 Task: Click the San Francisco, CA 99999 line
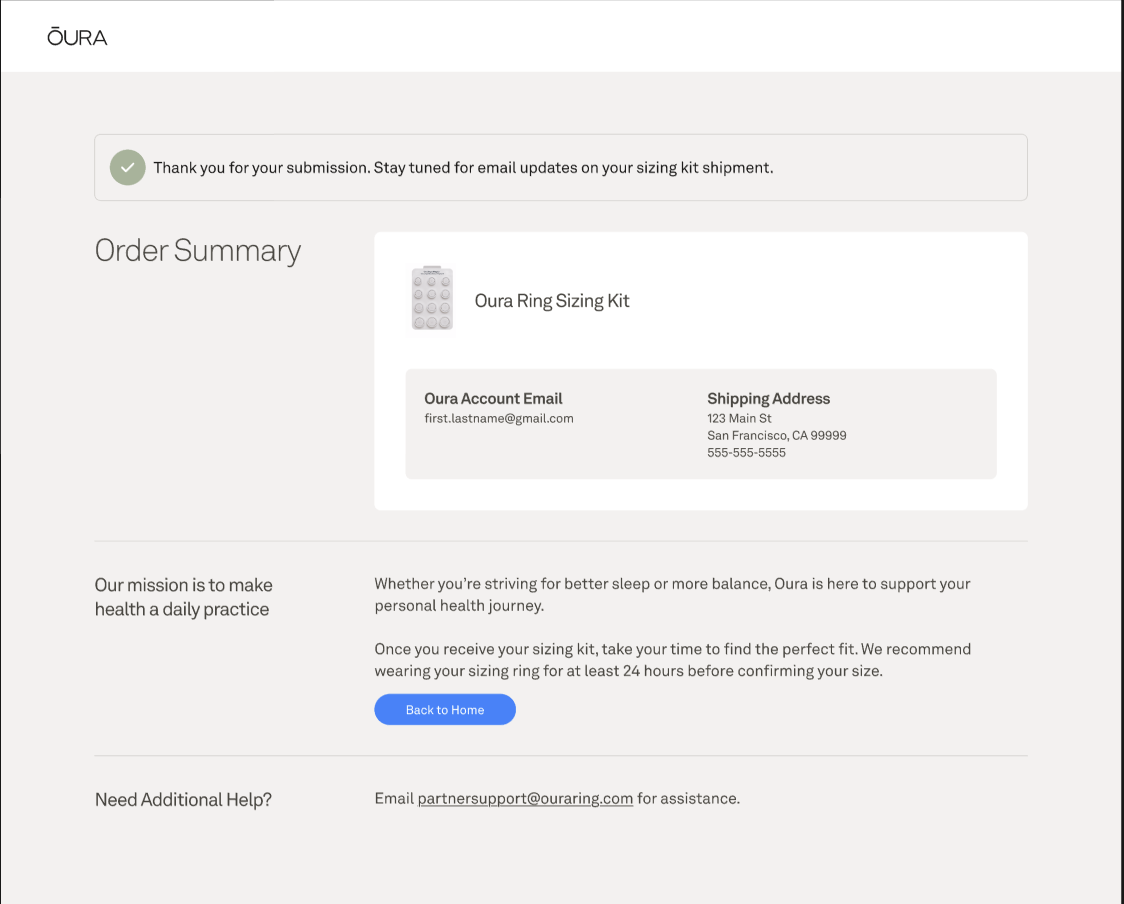click(777, 436)
